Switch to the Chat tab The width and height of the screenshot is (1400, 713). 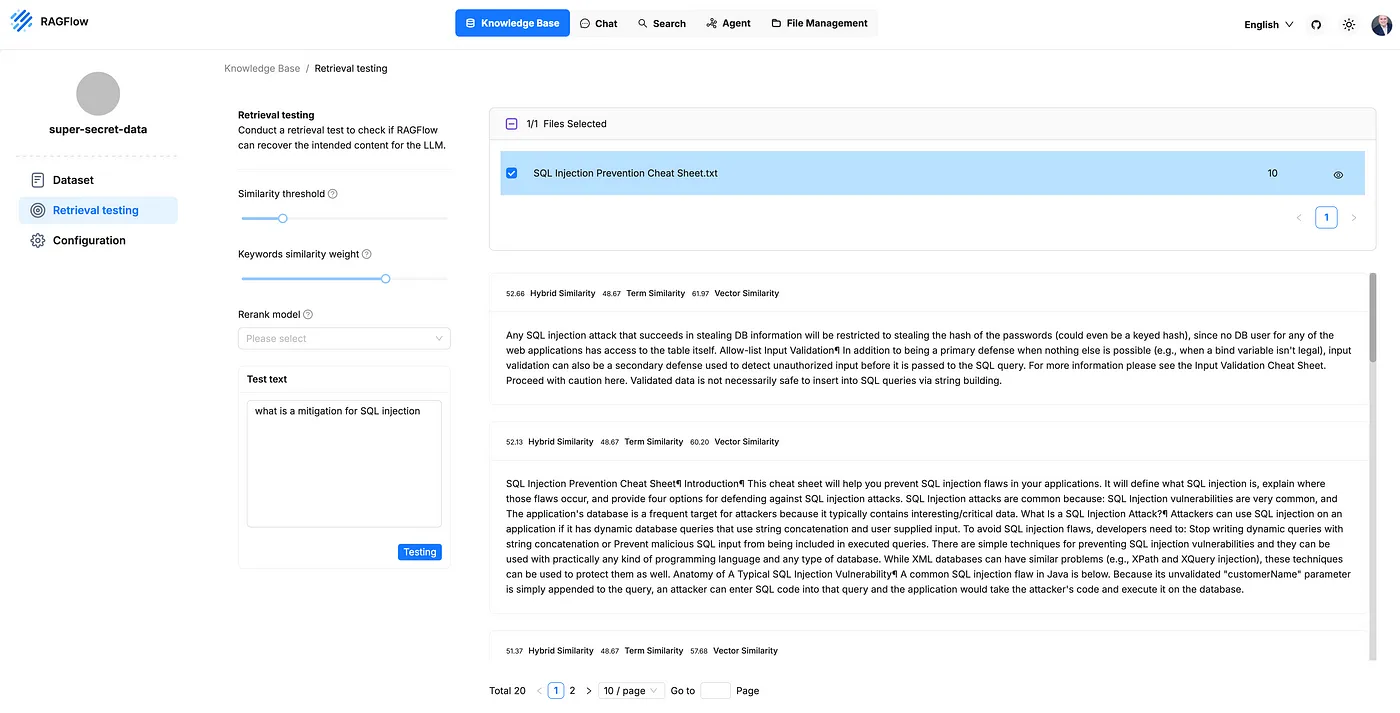pos(599,23)
